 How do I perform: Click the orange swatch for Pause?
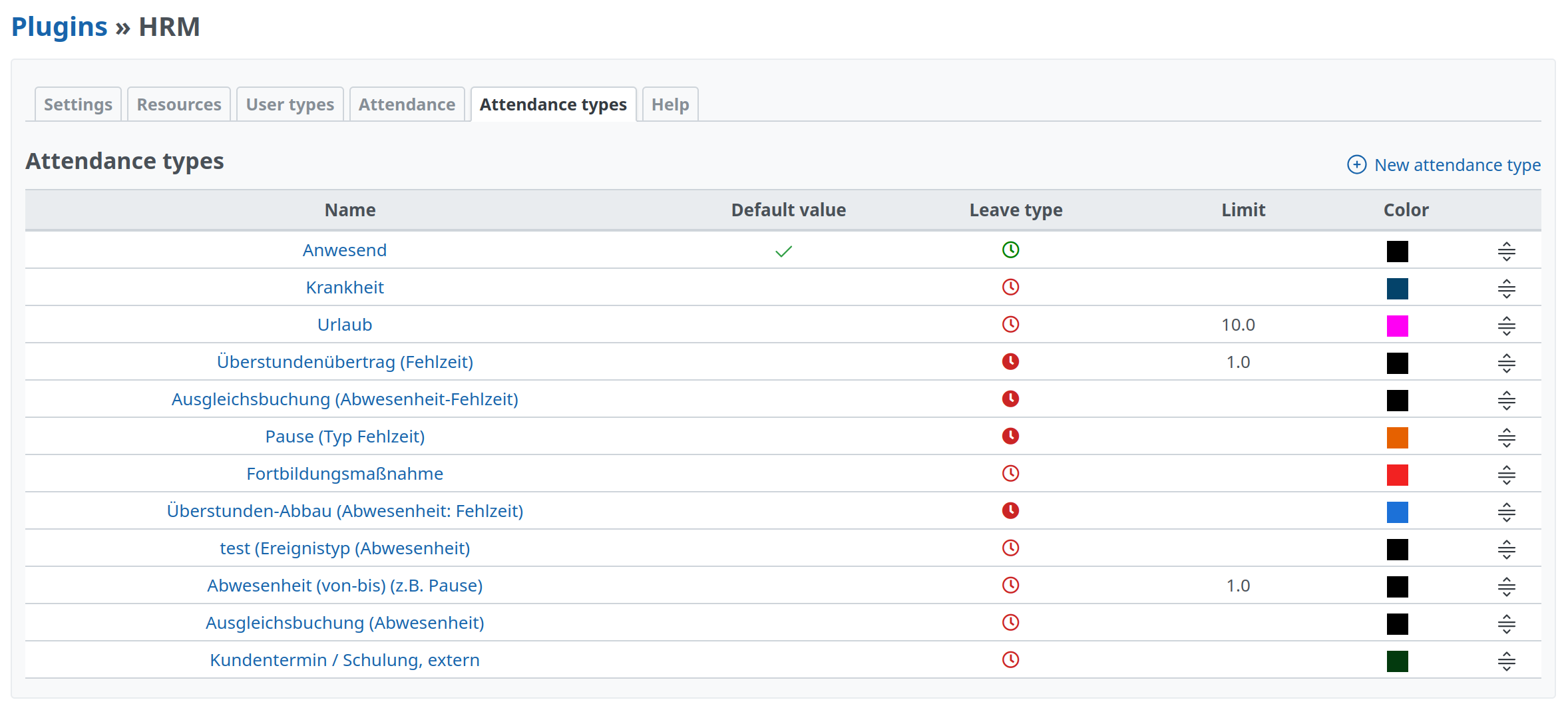point(1397,438)
